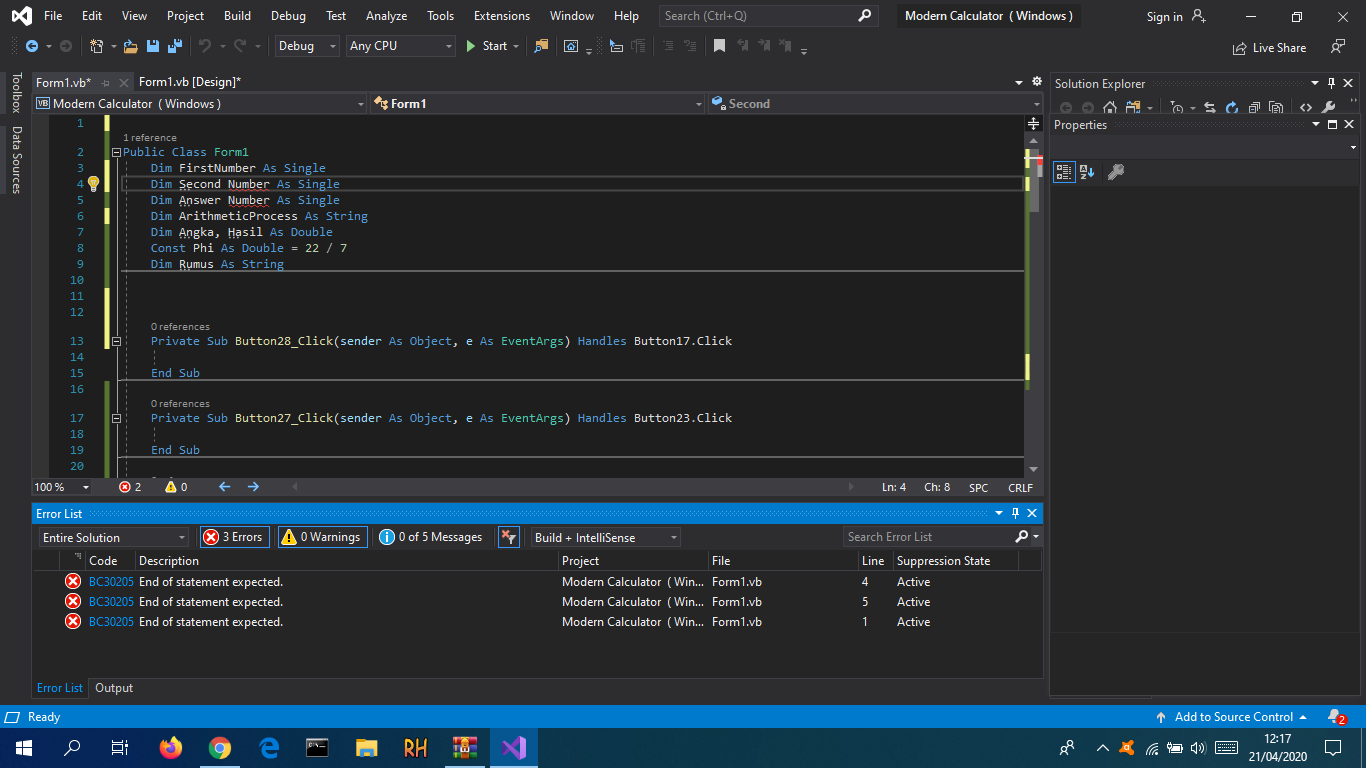Click the code editor horizontal scrollbar
The image size is (1366, 768).
pyautogui.click(x=572, y=487)
